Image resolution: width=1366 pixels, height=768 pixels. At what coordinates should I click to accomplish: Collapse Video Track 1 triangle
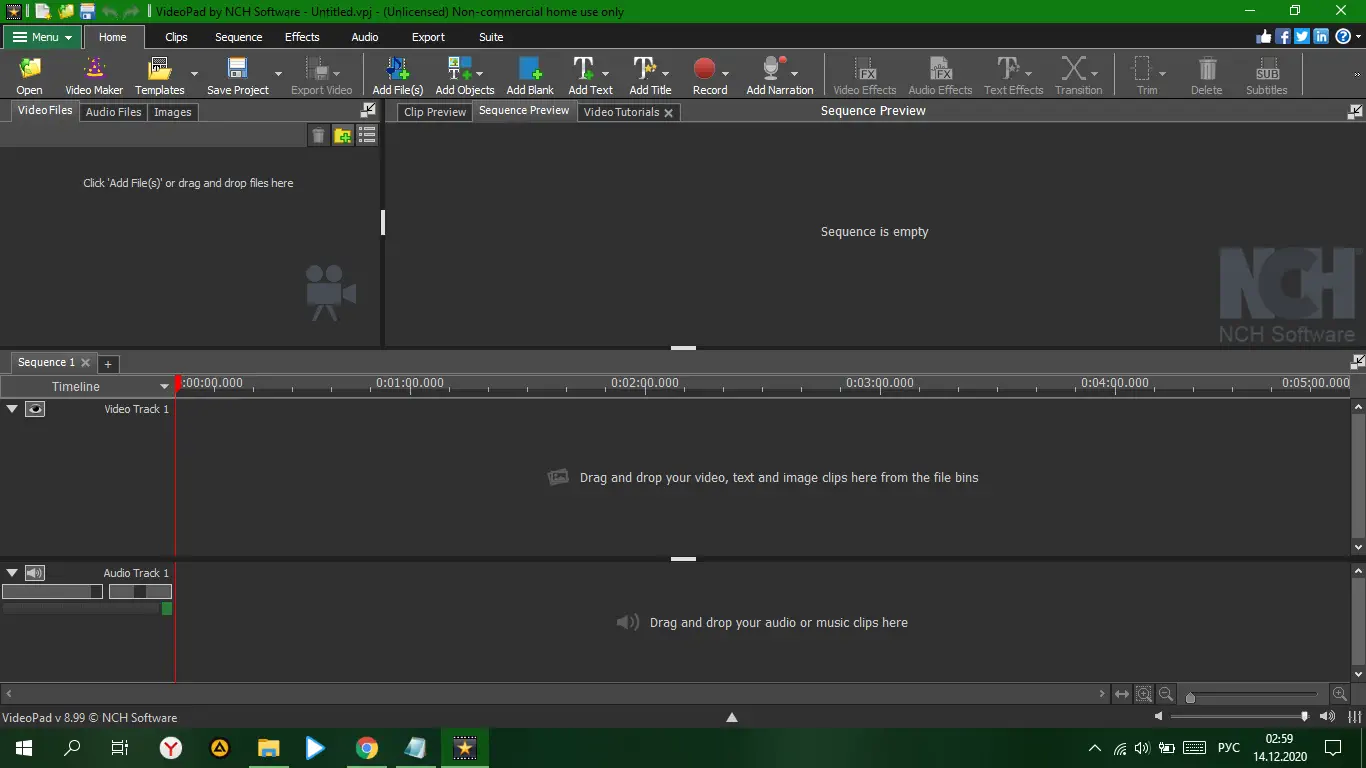click(x=12, y=409)
